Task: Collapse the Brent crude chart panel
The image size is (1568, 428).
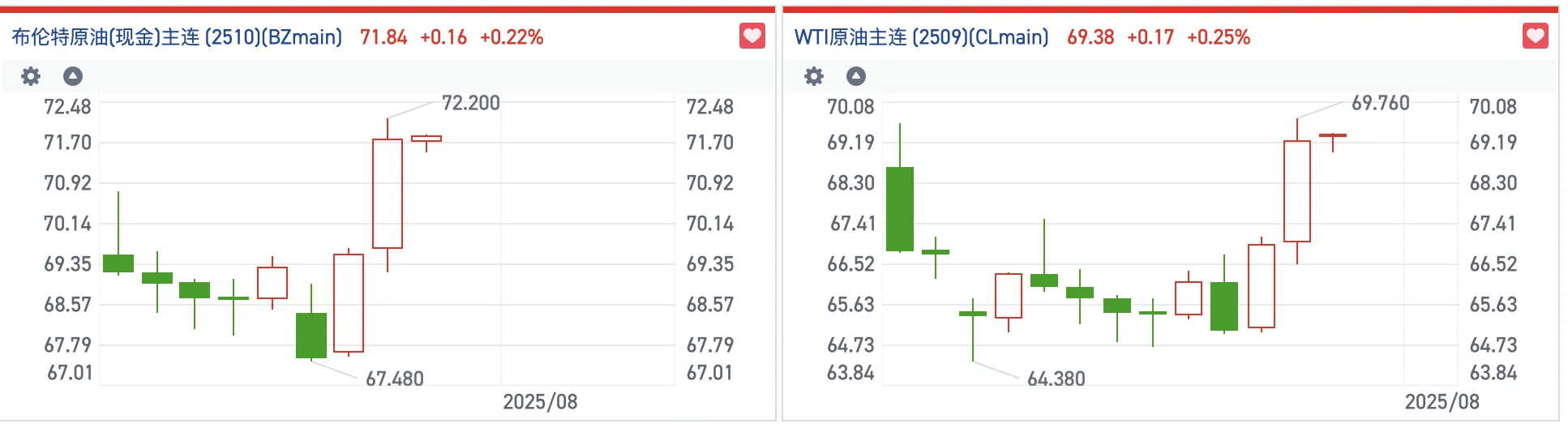Action: [73, 76]
